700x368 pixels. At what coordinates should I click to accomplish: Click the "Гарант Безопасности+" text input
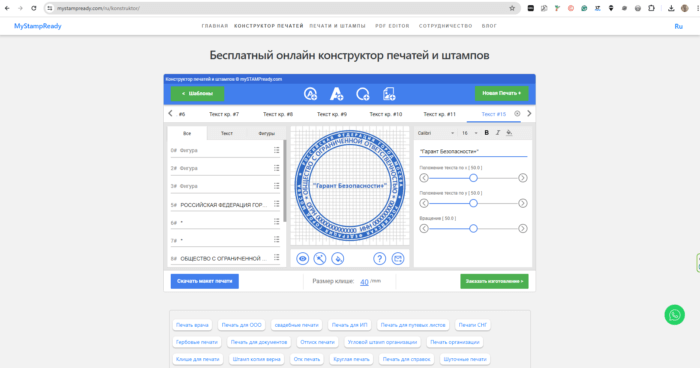coord(473,151)
